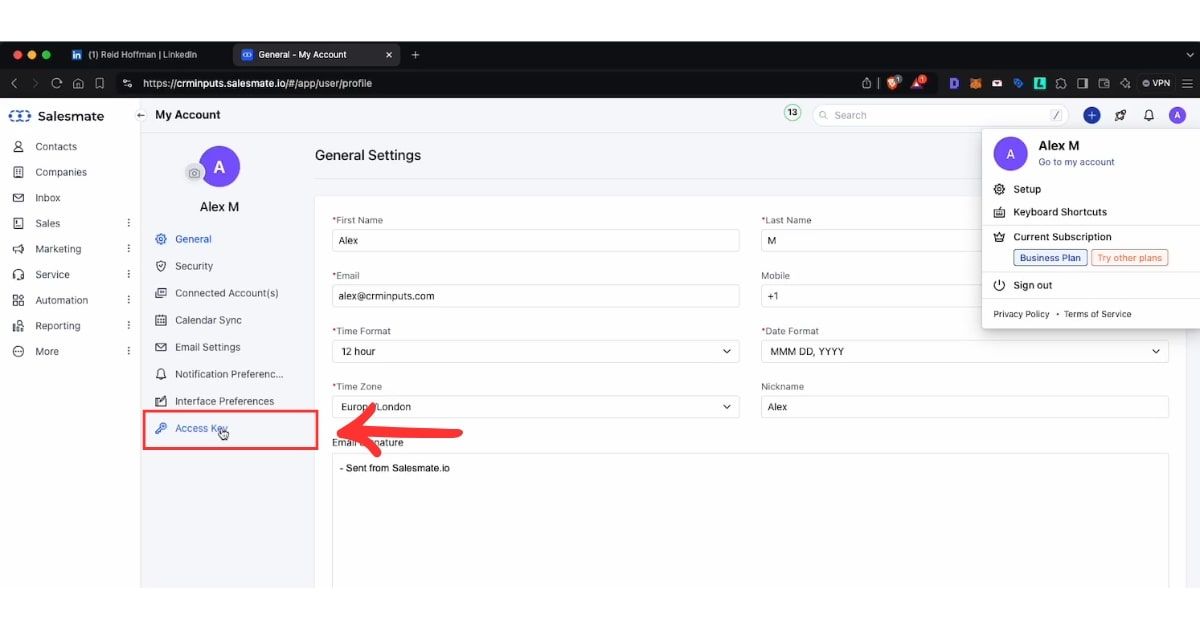Expand the Automation three-dot menu
Image resolution: width=1200 pixels, height=630 pixels.
[x=128, y=300]
